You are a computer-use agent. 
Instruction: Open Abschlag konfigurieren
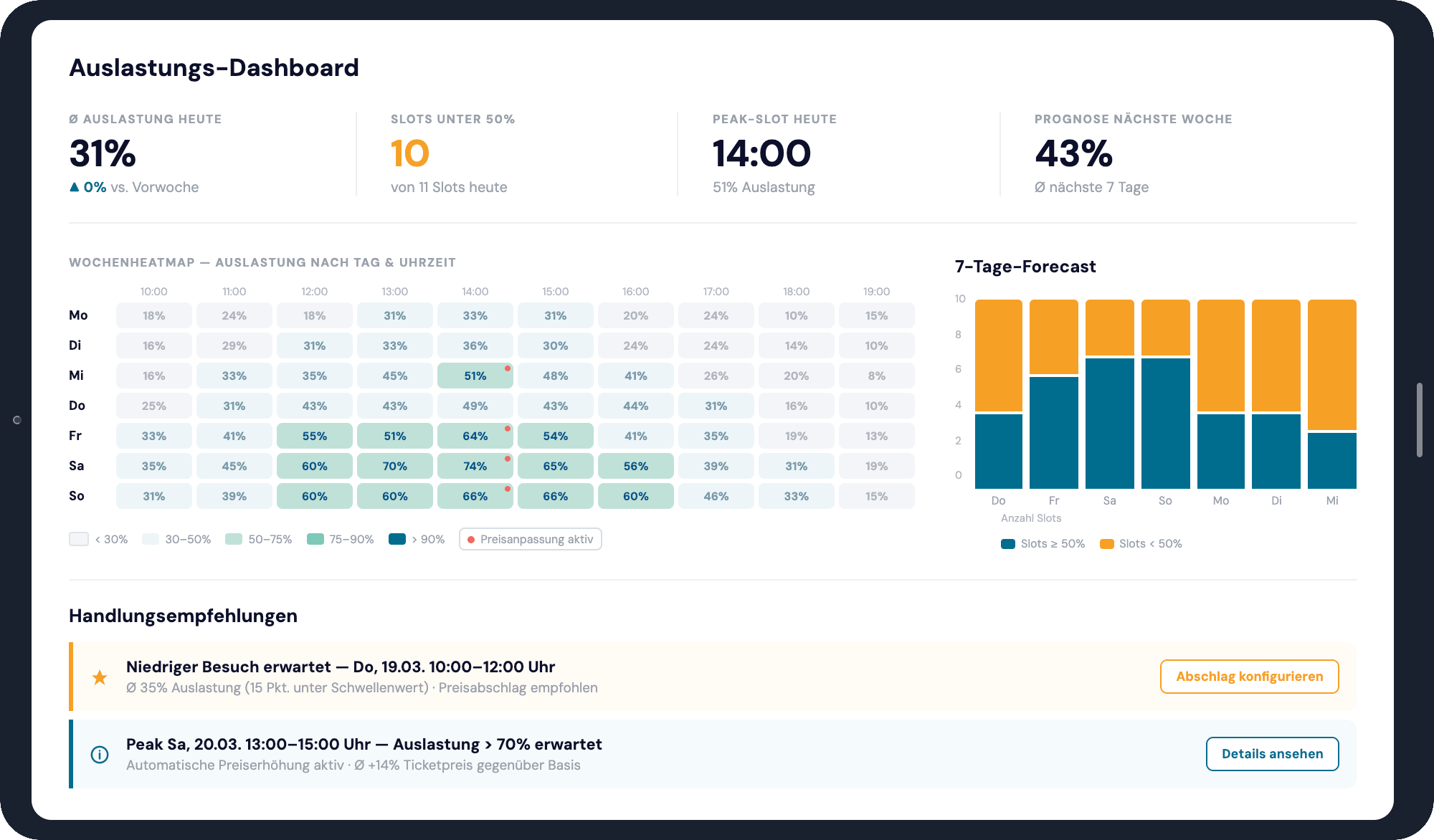click(x=1249, y=677)
